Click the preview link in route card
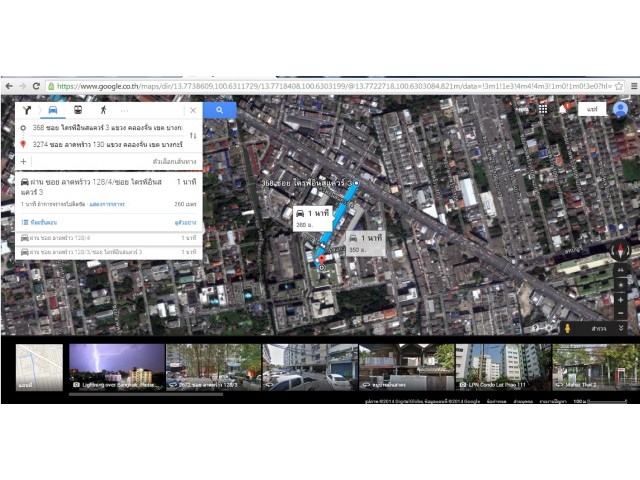 [x=185, y=222]
